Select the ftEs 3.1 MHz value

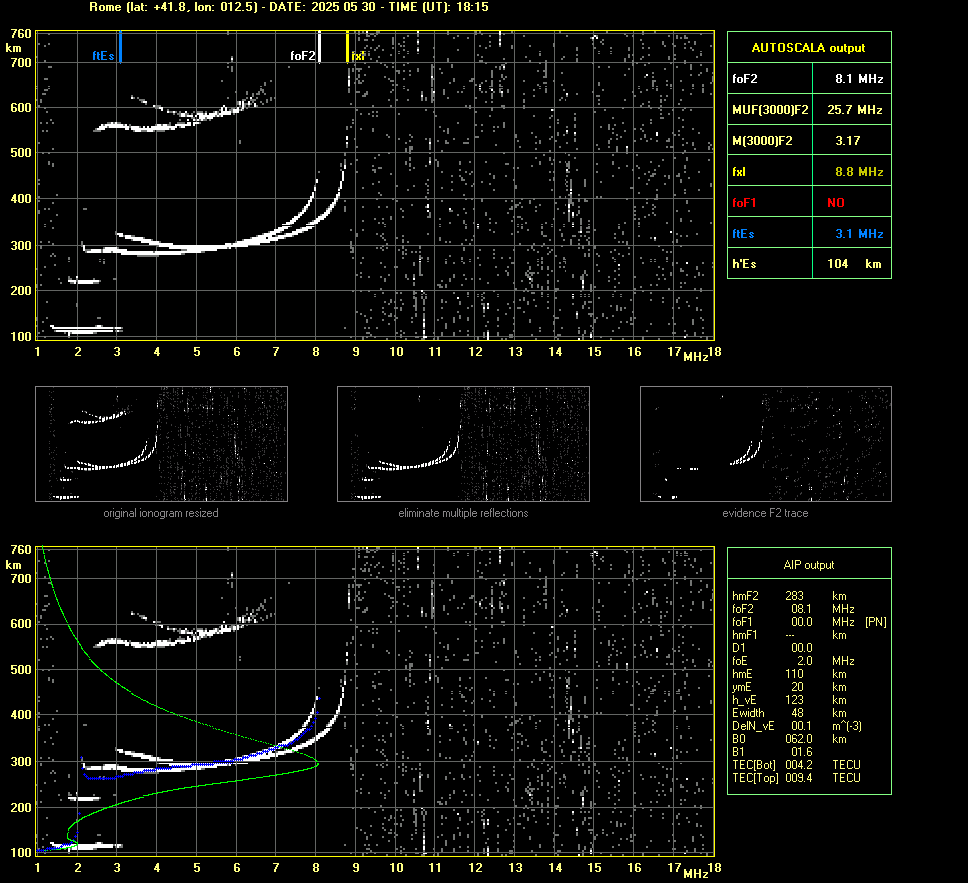coord(859,233)
